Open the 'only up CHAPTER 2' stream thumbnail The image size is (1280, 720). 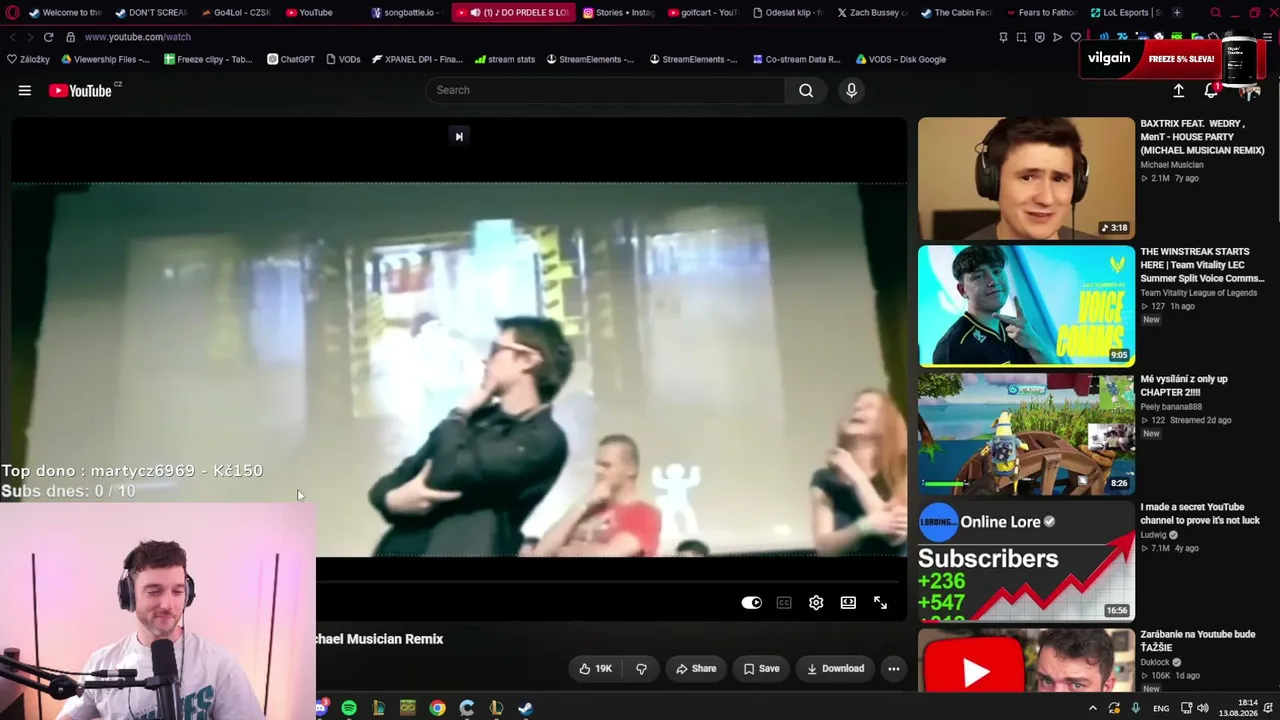tap(1026, 434)
